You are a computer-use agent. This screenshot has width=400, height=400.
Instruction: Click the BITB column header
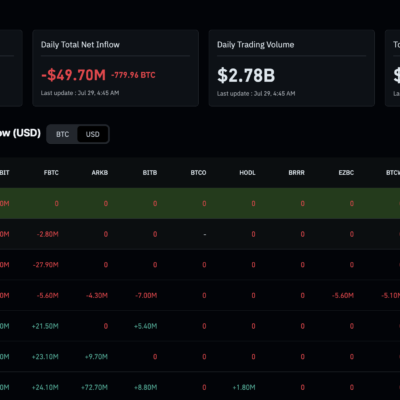click(150, 173)
